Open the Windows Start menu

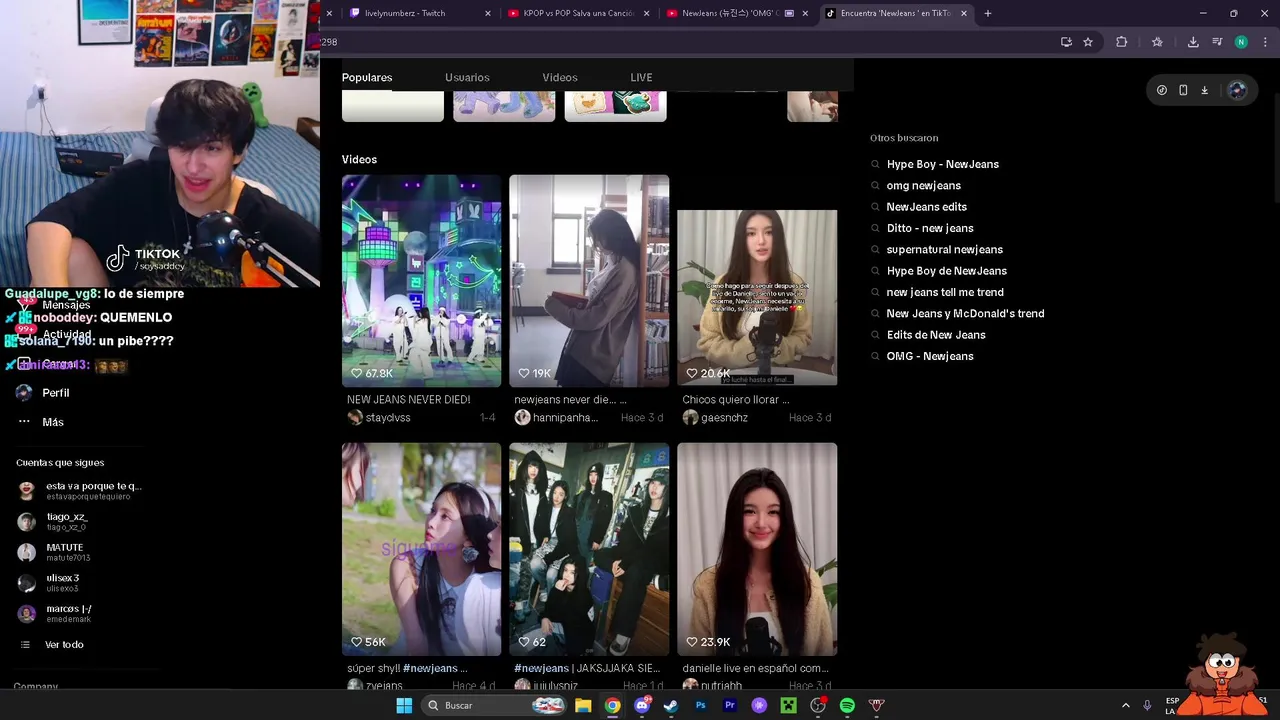pyautogui.click(x=404, y=705)
